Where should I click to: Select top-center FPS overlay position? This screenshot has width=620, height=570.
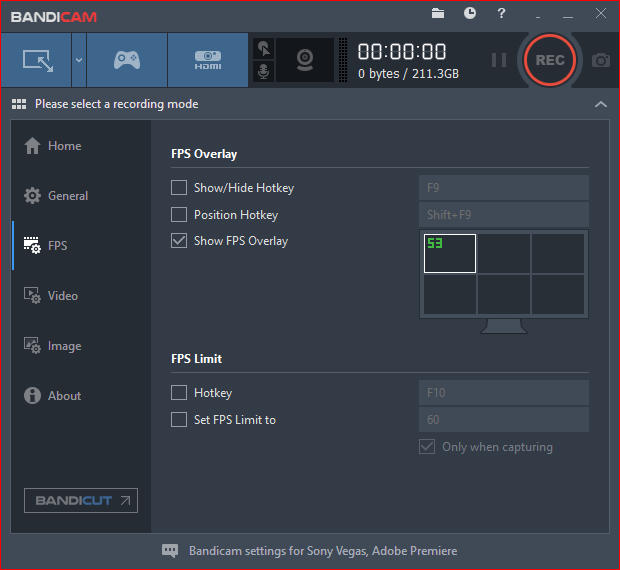click(x=504, y=253)
